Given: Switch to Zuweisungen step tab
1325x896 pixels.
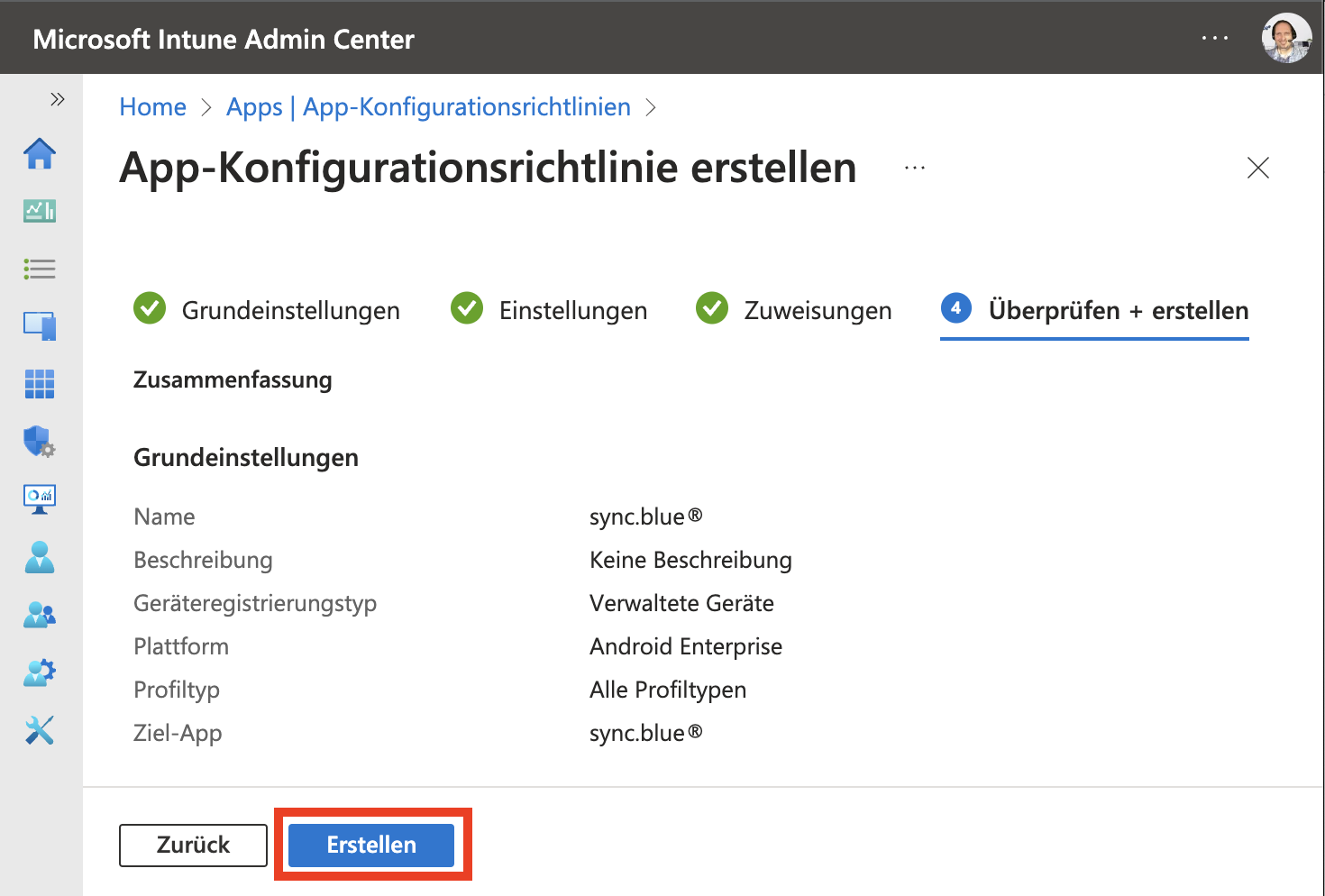Looking at the screenshot, I should [x=793, y=310].
